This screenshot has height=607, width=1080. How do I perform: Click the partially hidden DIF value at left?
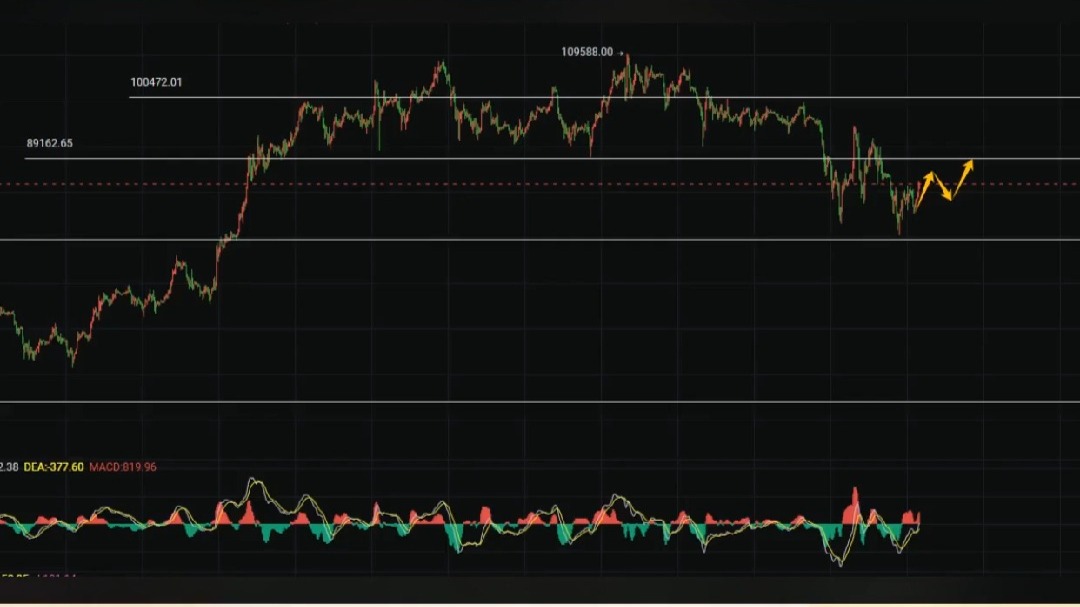coord(8,467)
